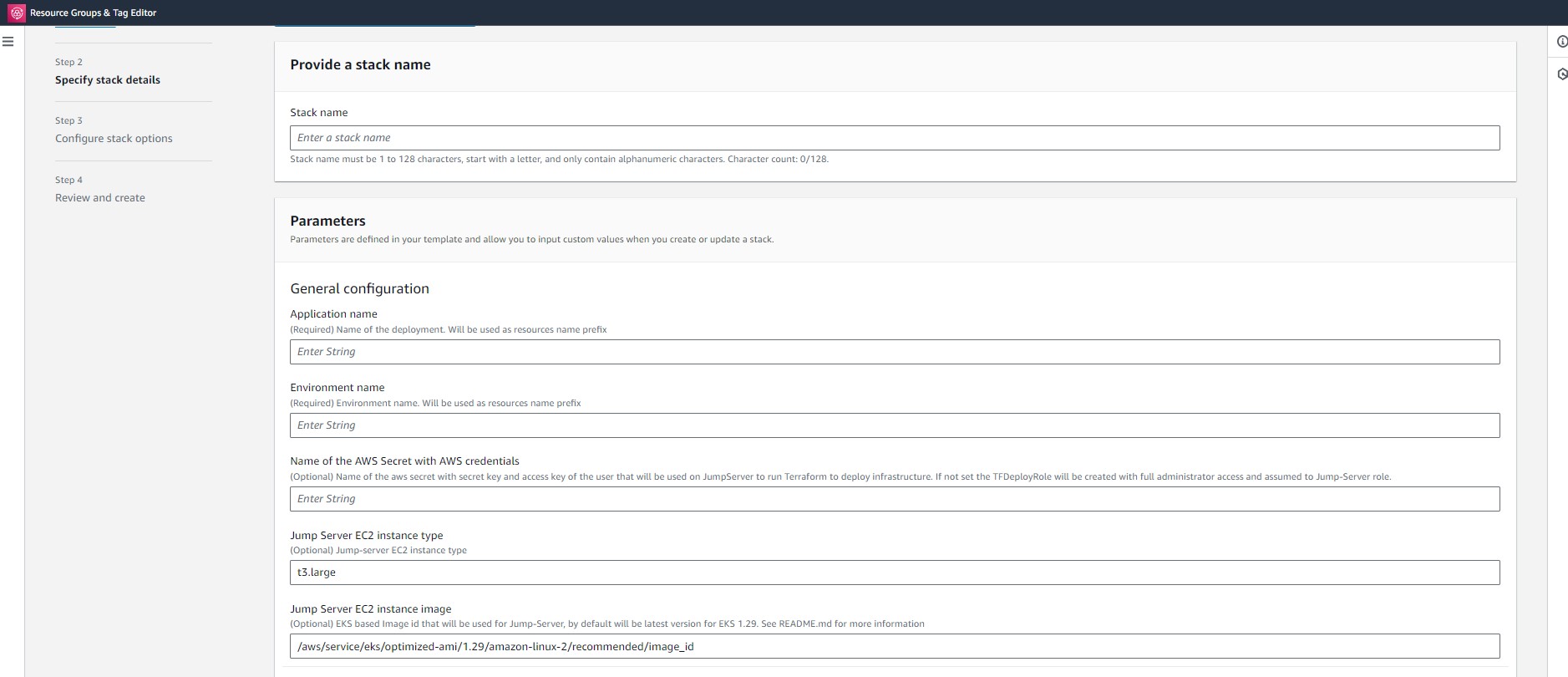The image size is (1568, 677).
Task: Click the Environment name resources prefix hint
Action: pyautogui.click(x=435, y=403)
